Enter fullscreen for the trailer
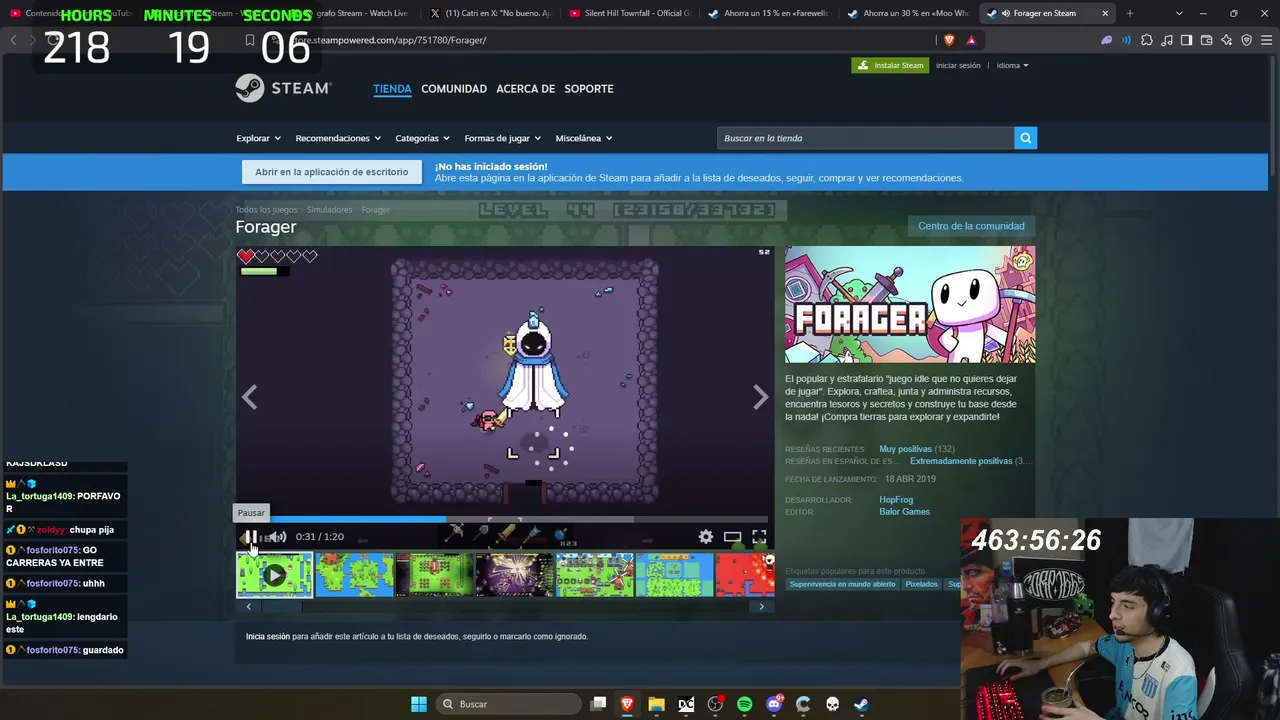The height and width of the screenshot is (720, 1280). click(x=759, y=537)
